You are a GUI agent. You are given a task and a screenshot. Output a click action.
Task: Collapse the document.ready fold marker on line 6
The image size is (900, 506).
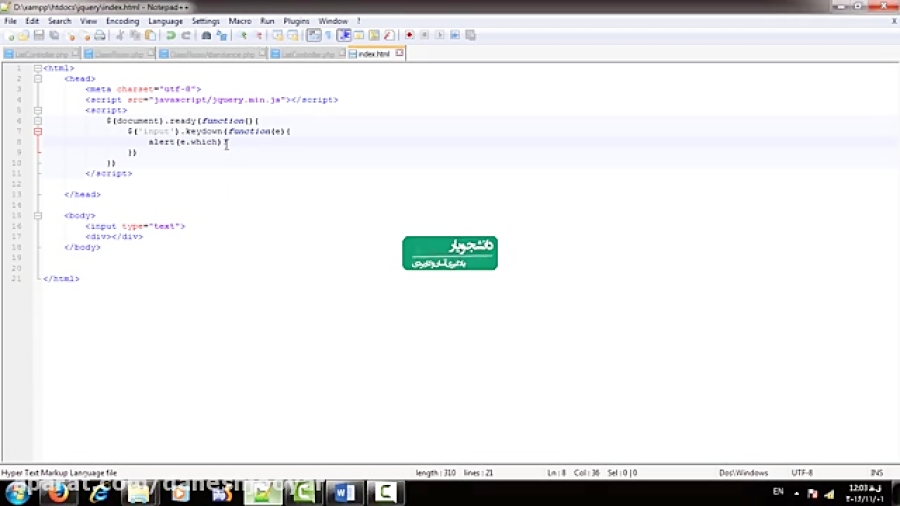[38, 121]
